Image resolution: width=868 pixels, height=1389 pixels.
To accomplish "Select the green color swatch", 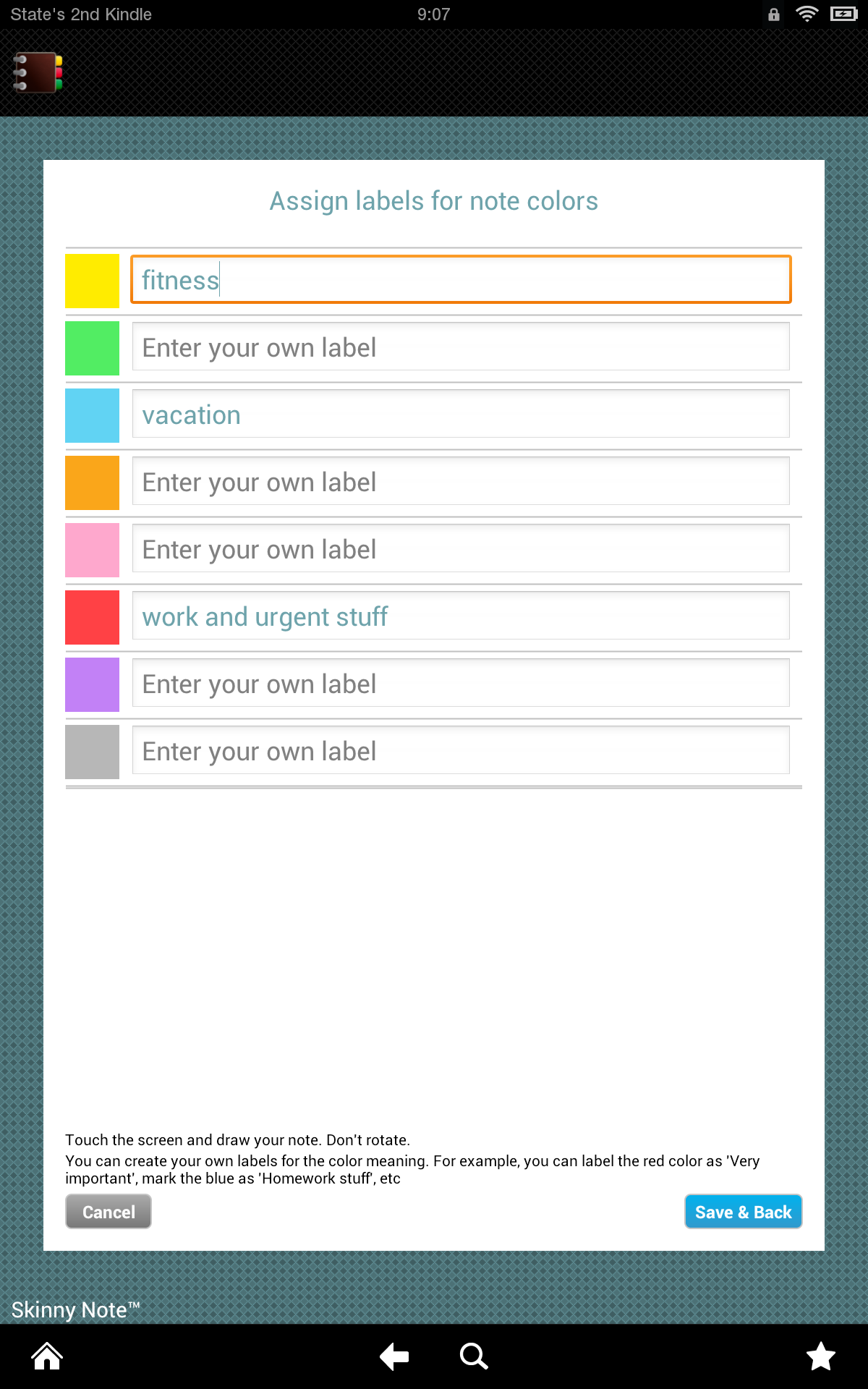I will 92,348.
